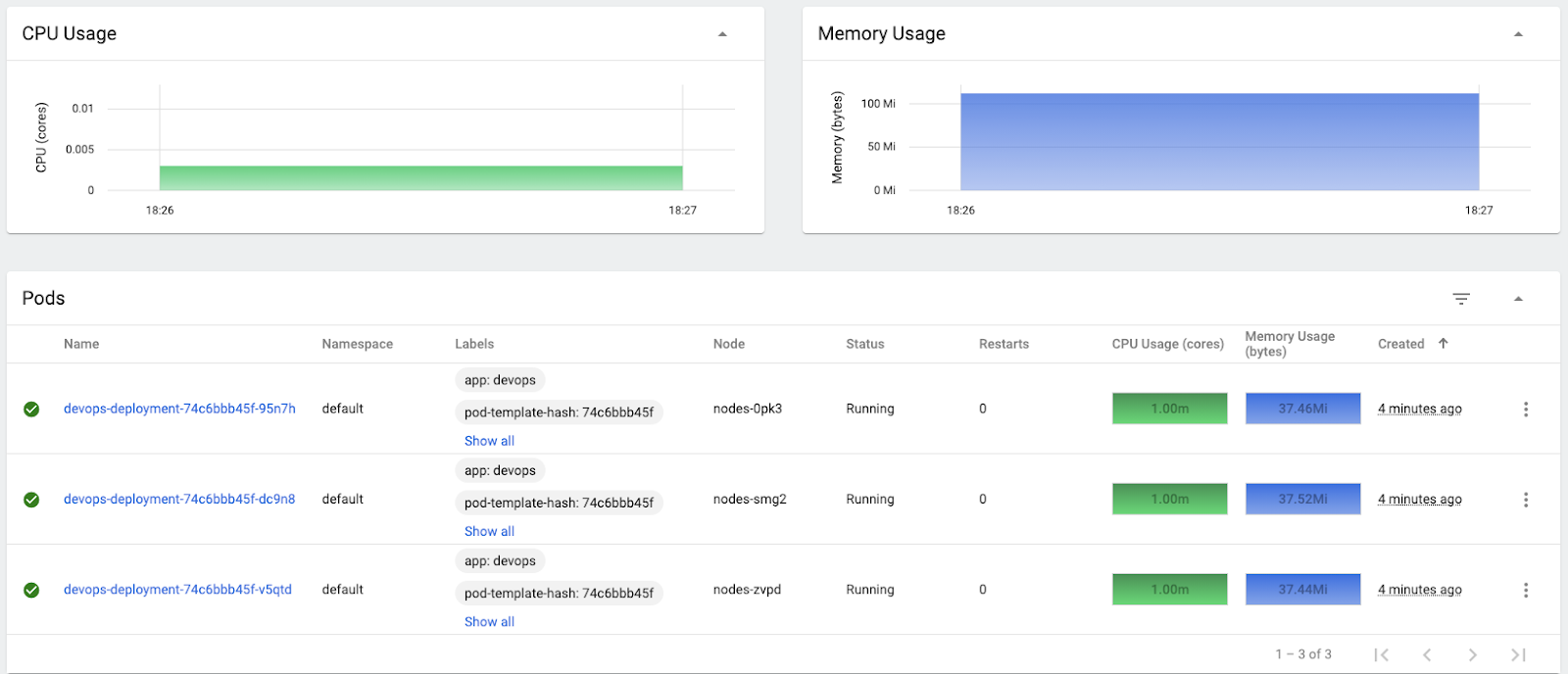Screen dimensions: 1568x674
Task: Open actions menu for devops-deployment-74c6bbb45f-v5qtd pod
Action: pyautogui.click(x=1525, y=590)
